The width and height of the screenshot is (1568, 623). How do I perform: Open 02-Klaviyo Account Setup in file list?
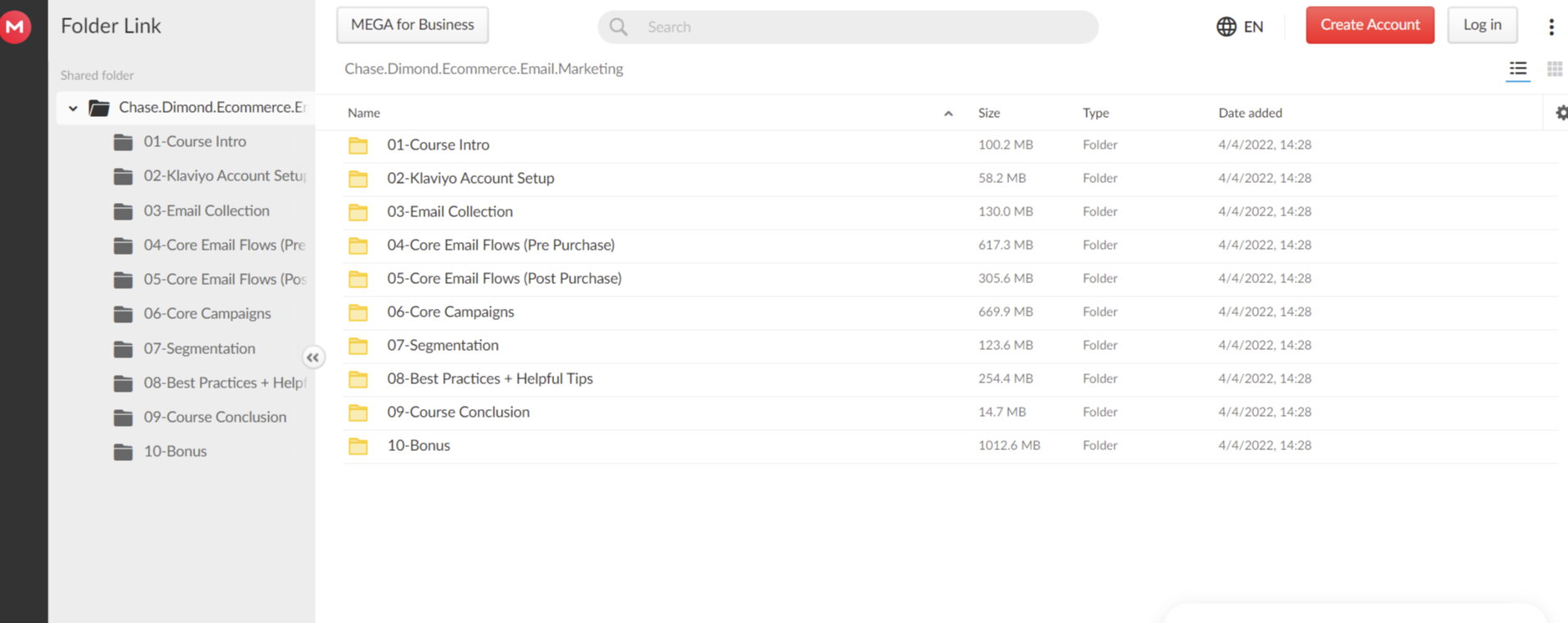(470, 178)
